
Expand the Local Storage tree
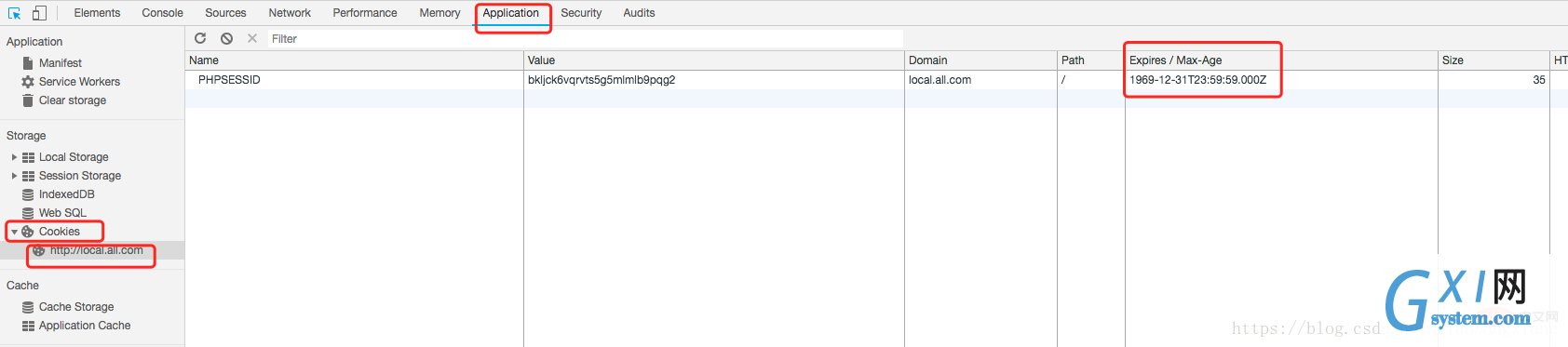(x=14, y=157)
